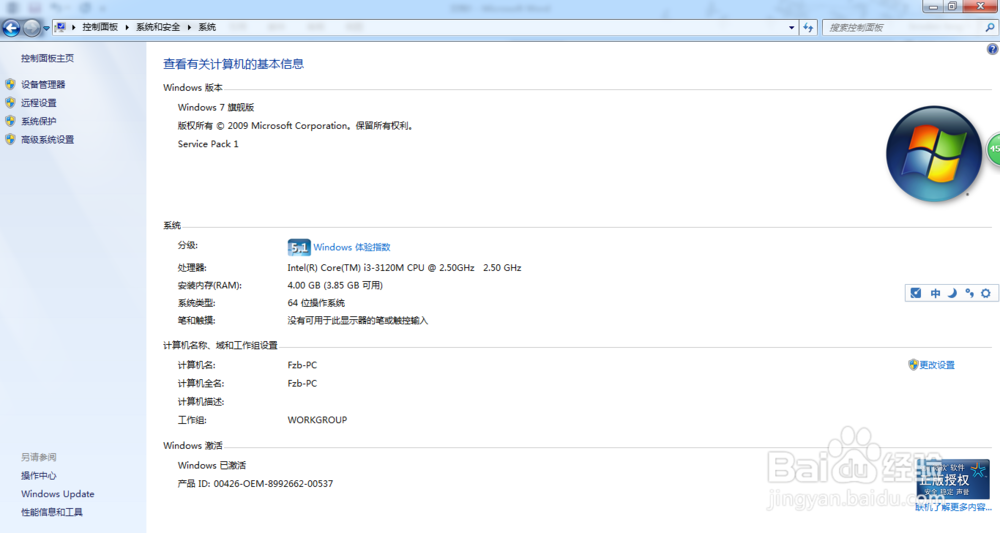Click the restore window button
Image resolution: width=1000 pixels, height=533 pixels.
click(x=952, y=6)
